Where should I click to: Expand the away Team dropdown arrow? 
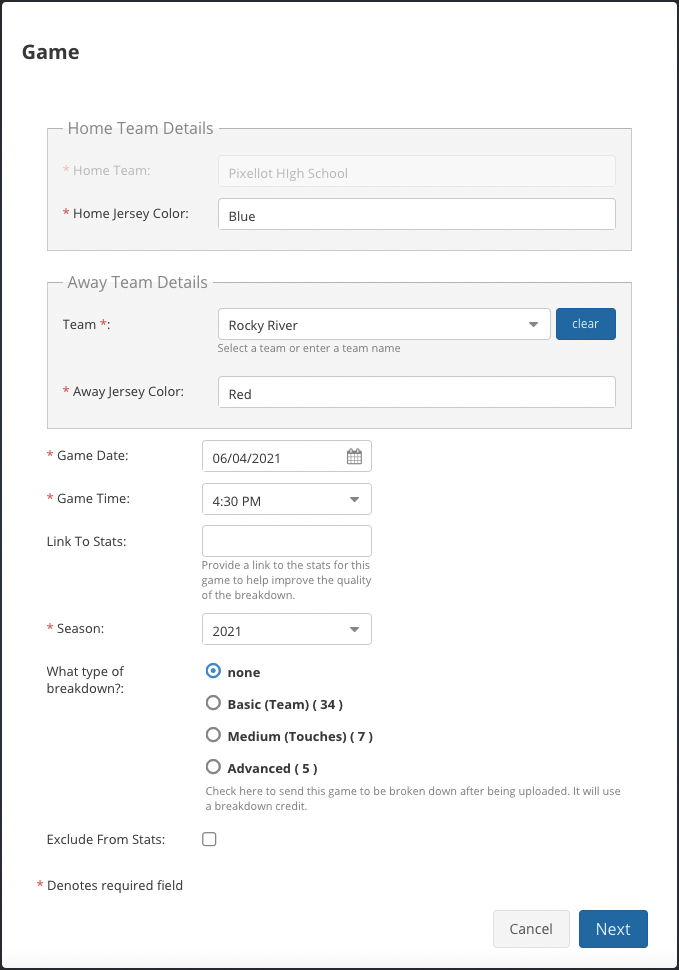[533, 324]
